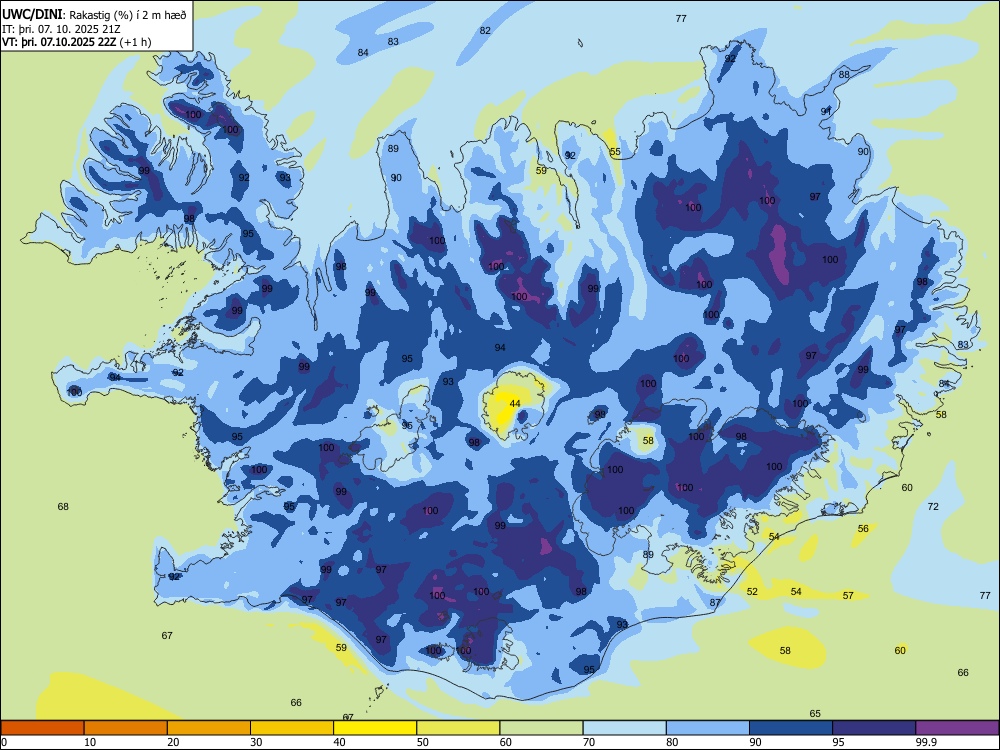Image resolution: width=1000 pixels, height=750 pixels.
Task: Click the value 44 in the yellow patch
Action: click(515, 404)
